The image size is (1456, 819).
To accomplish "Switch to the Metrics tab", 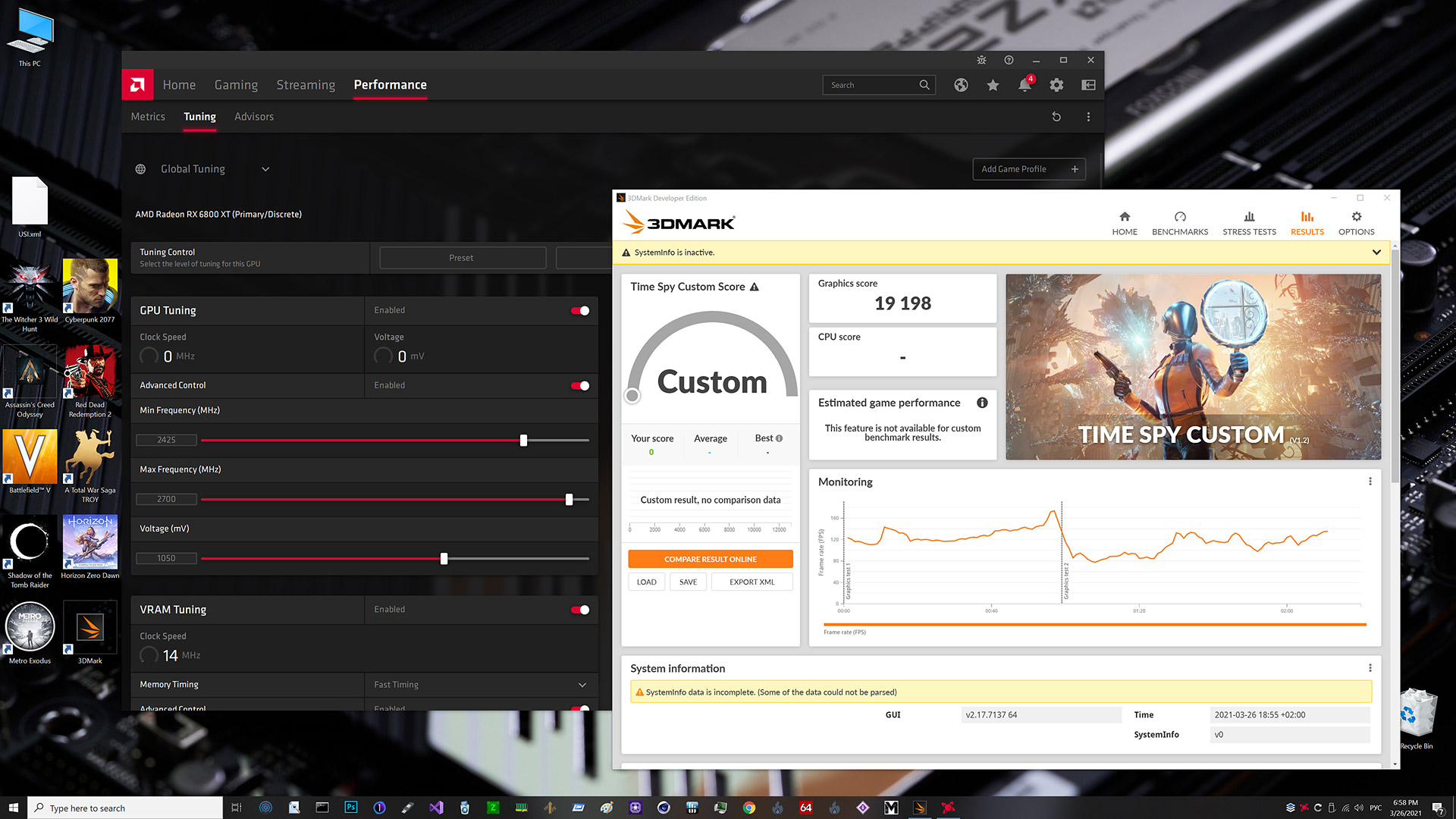I will click(x=148, y=117).
